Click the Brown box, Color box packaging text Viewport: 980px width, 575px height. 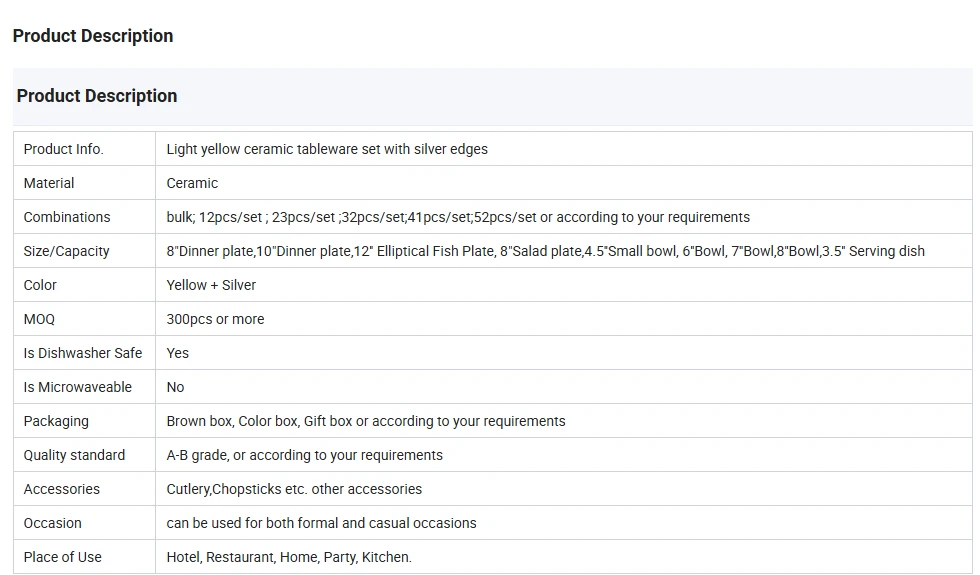[366, 421]
